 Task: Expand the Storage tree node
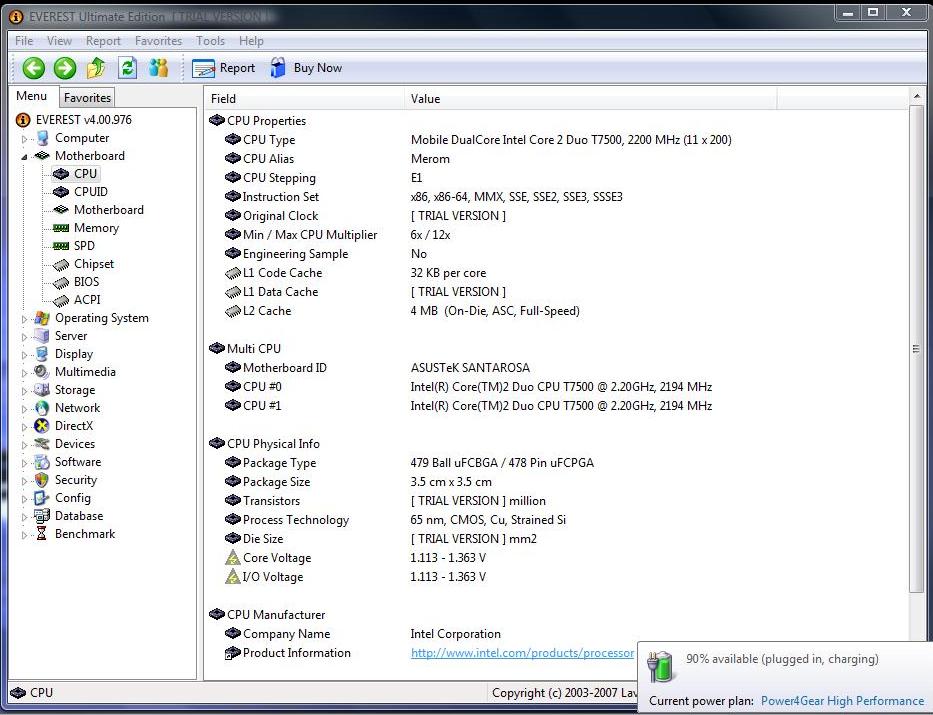(24, 391)
